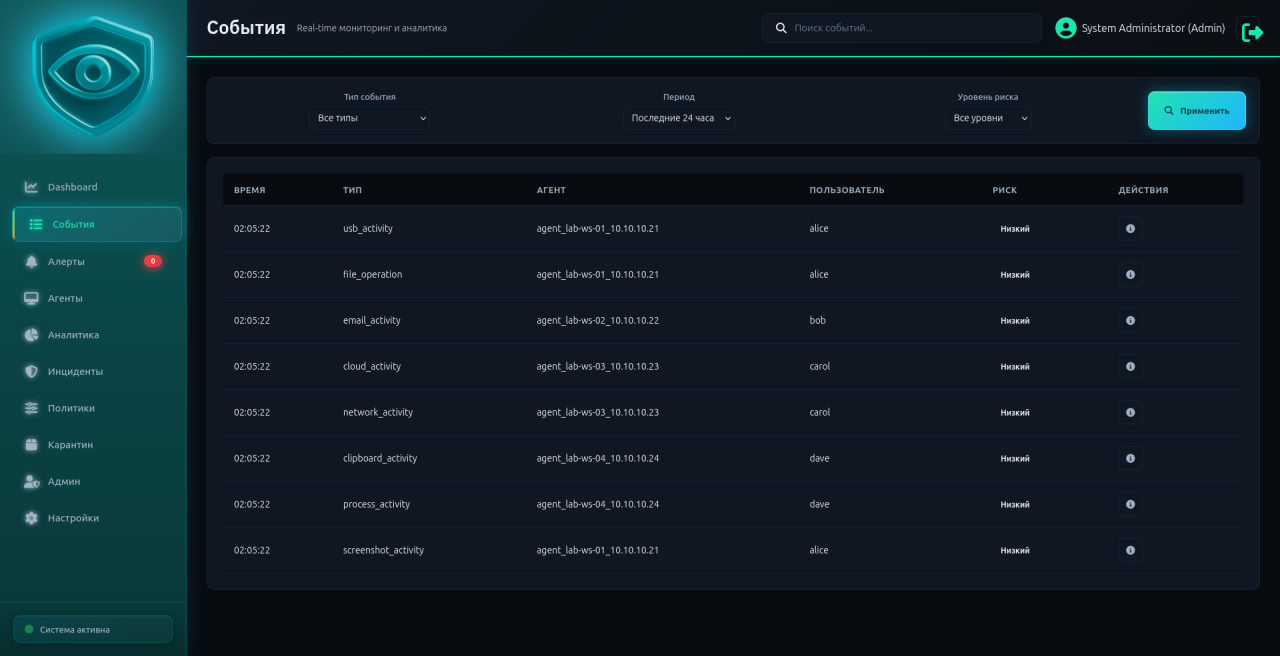1280x656 pixels.
Task: Click the System Administrator (Admin) name
Action: pyautogui.click(x=1153, y=28)
